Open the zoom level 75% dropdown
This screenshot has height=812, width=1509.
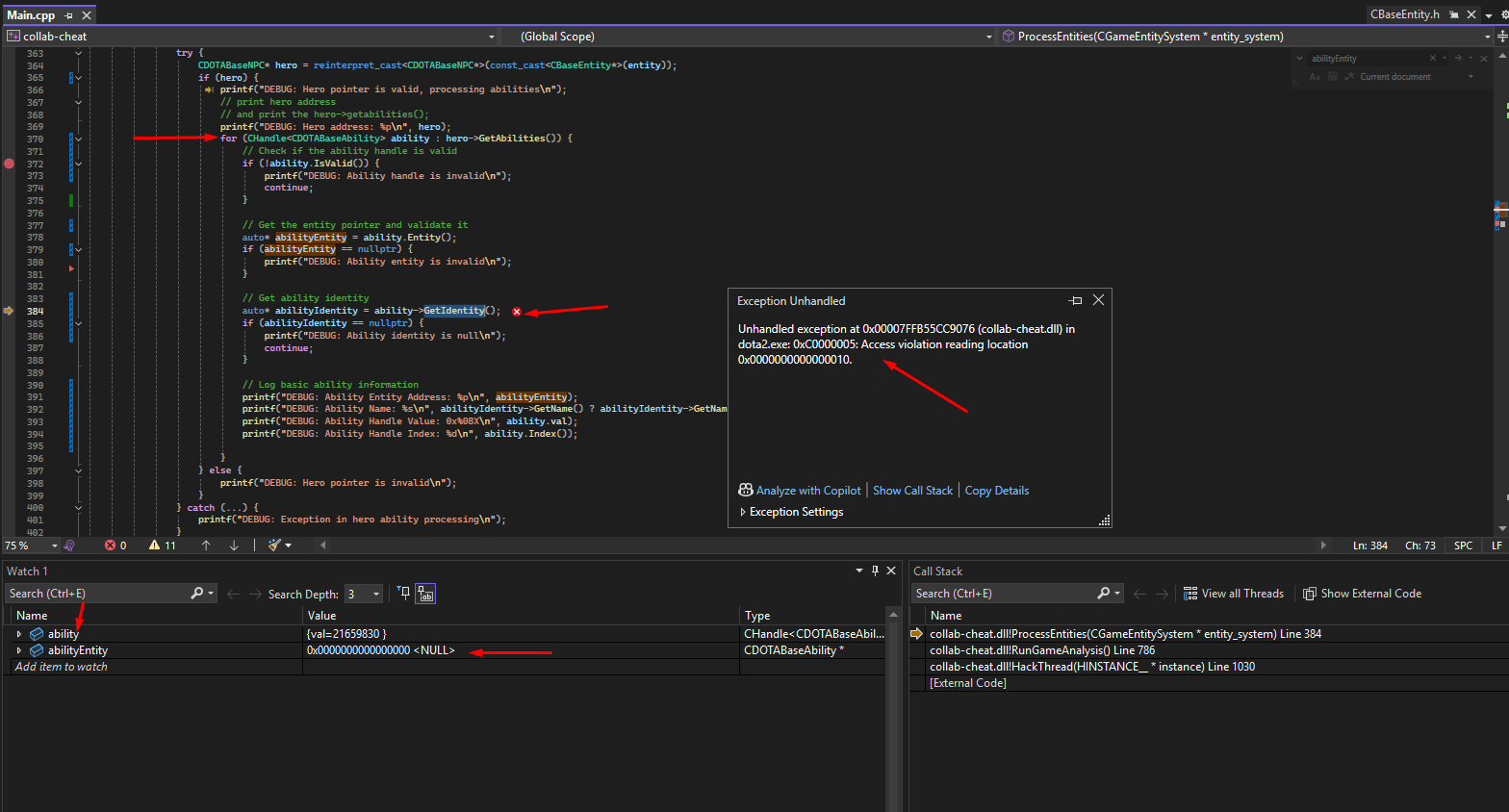[x=55, y=546]
